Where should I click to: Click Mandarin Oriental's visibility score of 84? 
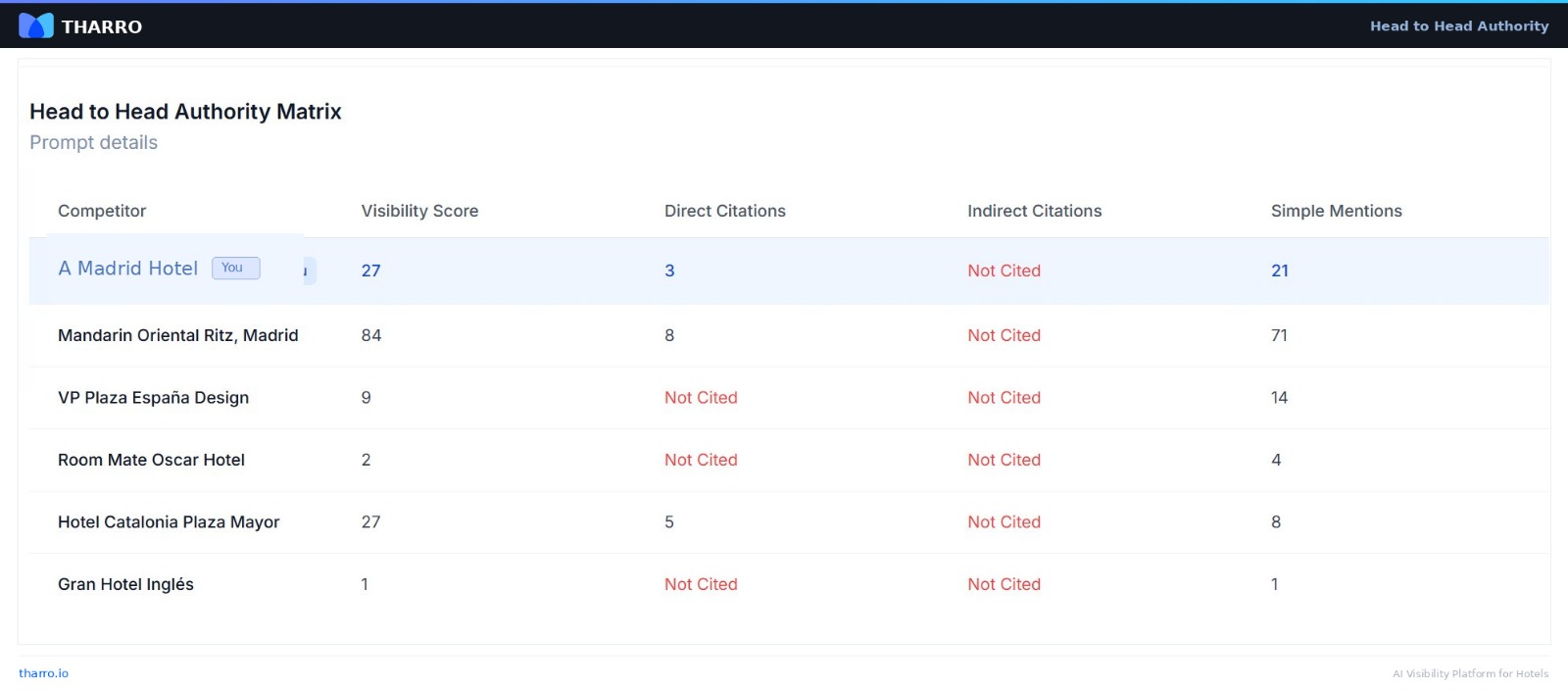(370, 335)
